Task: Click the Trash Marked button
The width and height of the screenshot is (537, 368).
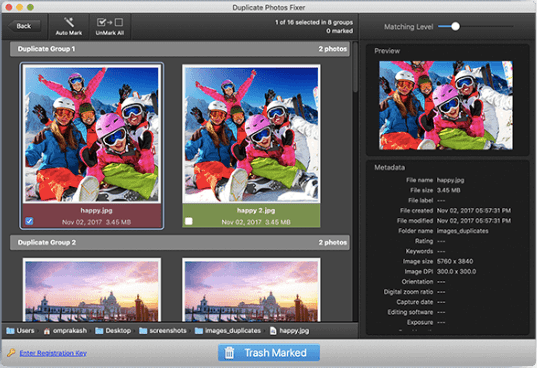Action: [x=269, y=353]
